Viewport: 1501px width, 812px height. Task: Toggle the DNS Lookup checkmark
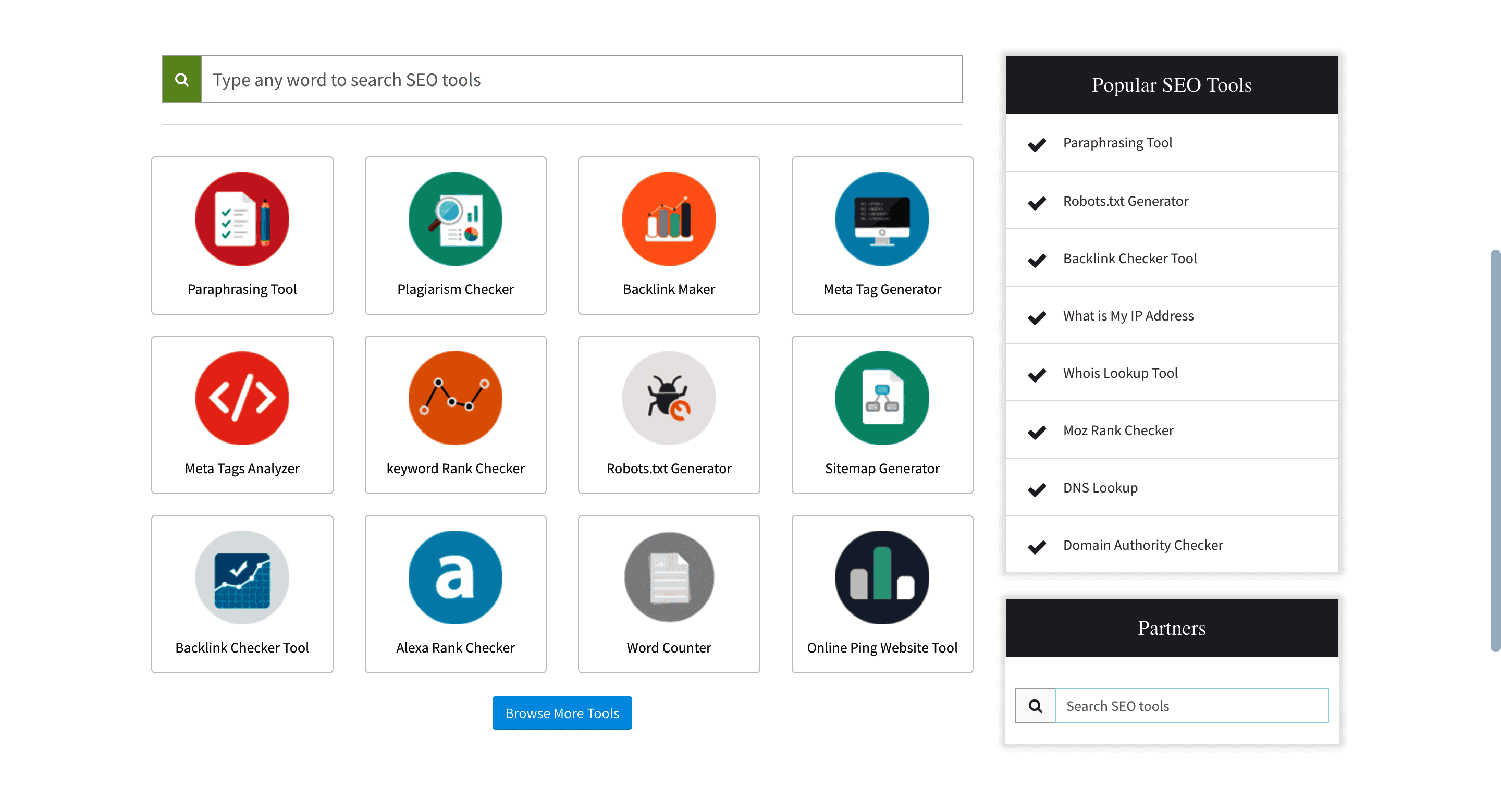click(x=1037, y=490)
